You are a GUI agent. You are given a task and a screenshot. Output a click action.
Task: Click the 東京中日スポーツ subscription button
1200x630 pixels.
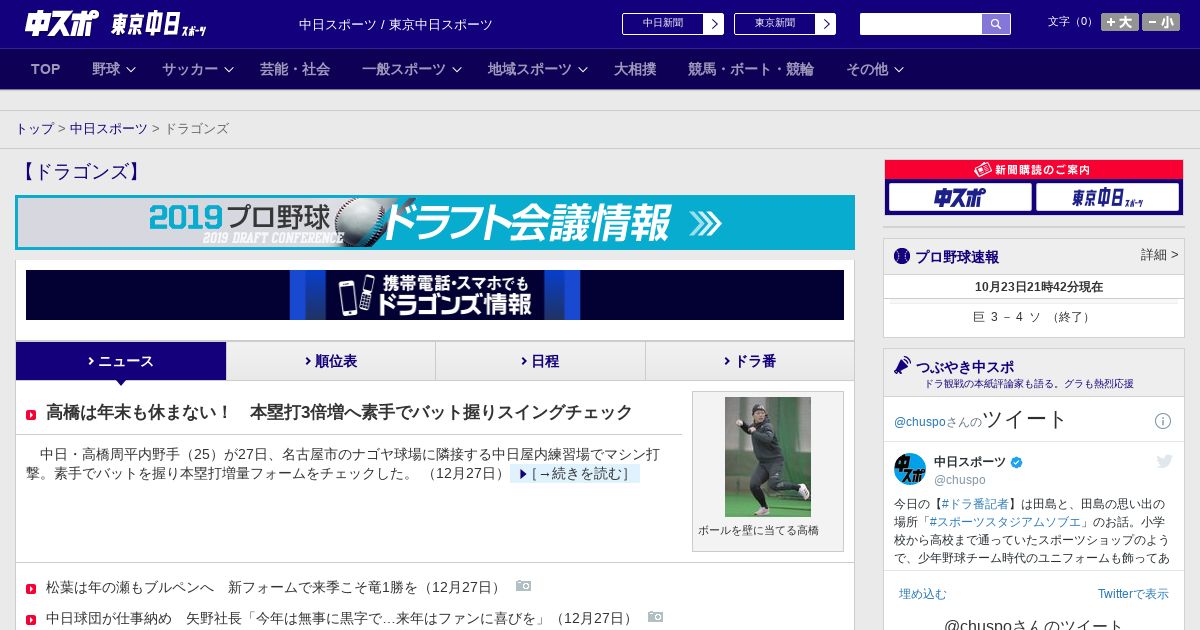[x=1107, y=198]
